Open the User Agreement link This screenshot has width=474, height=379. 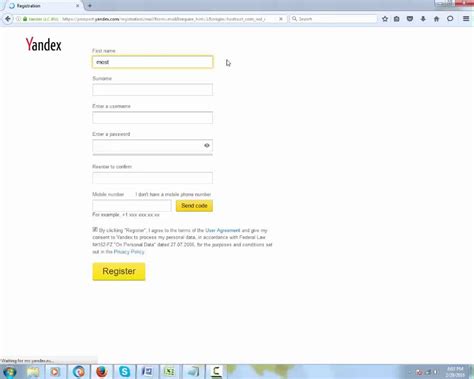point(223,230)
